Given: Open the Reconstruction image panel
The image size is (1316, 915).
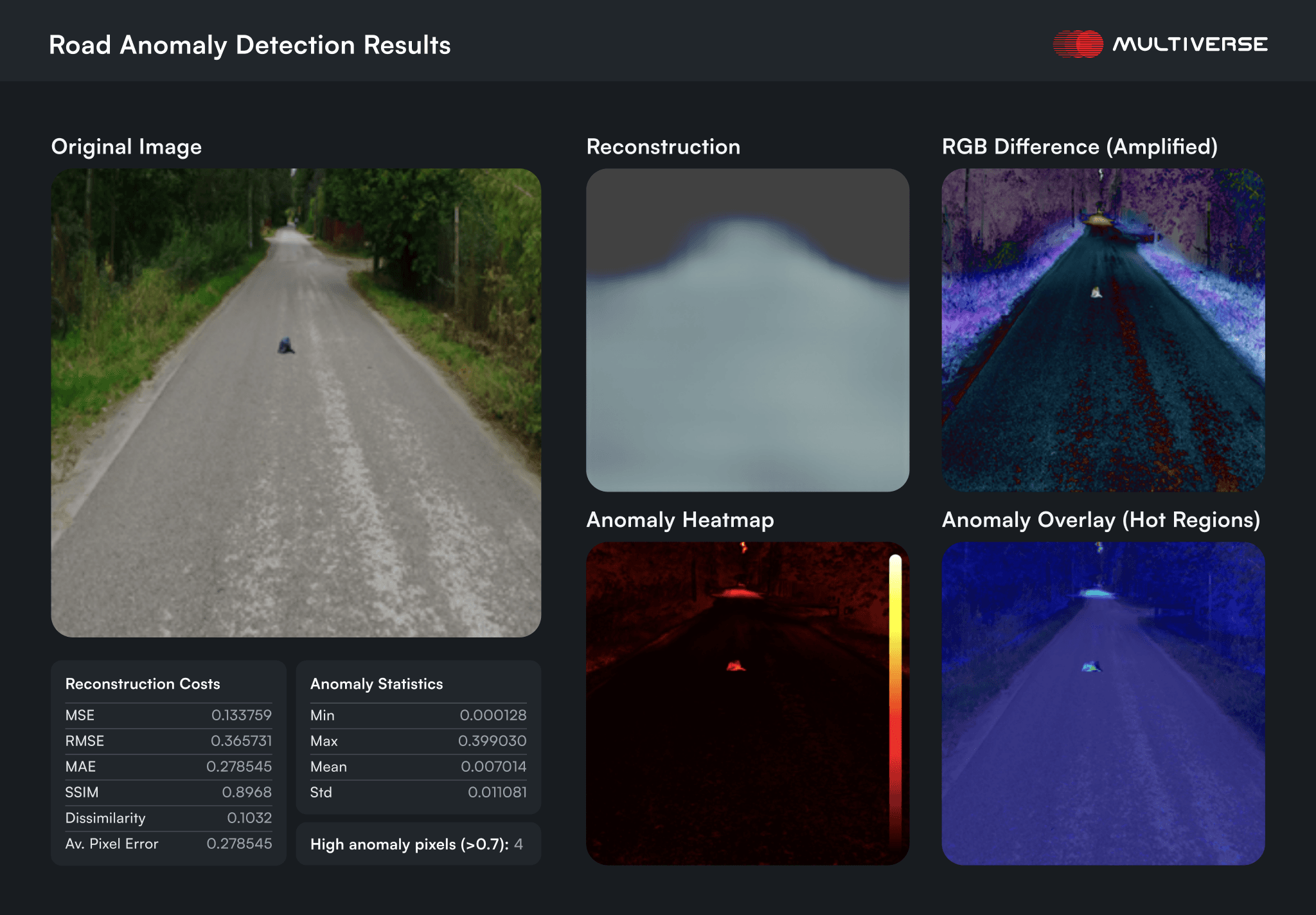Looking at the screenshot, I should pos(747,330).
